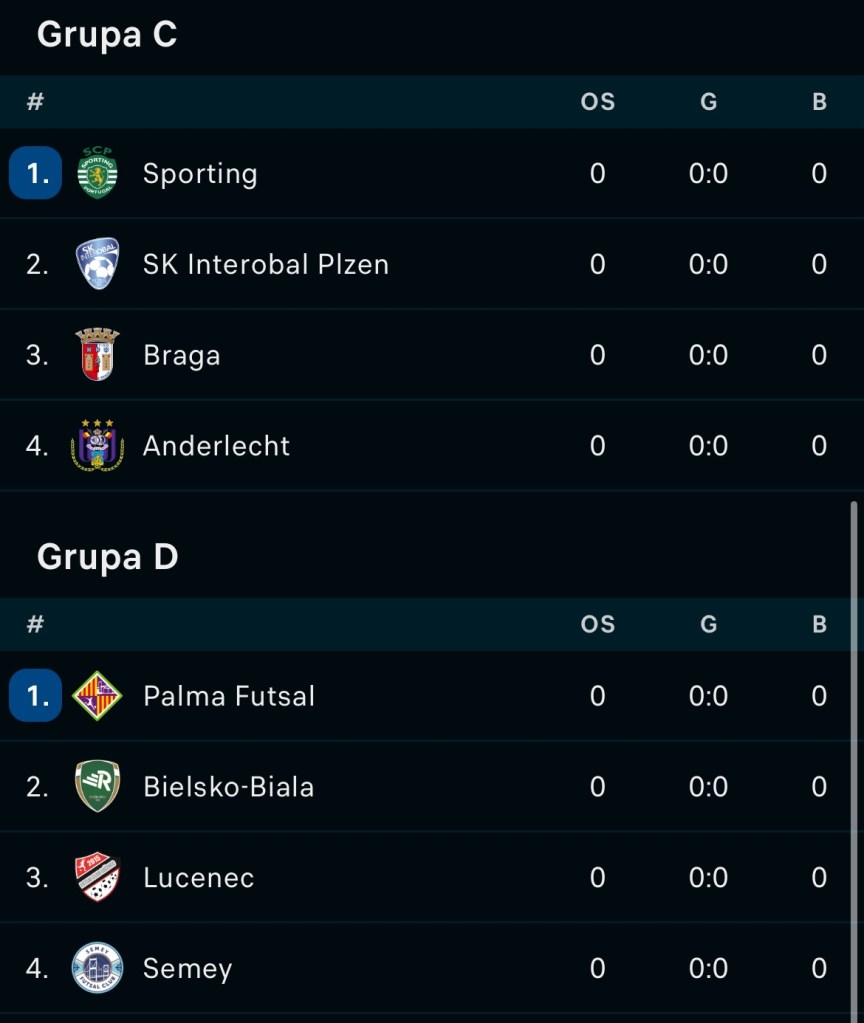Tap the Grupa C heading
The height and width of the screenshot is (1023, 864).
[x=107, y=35]
